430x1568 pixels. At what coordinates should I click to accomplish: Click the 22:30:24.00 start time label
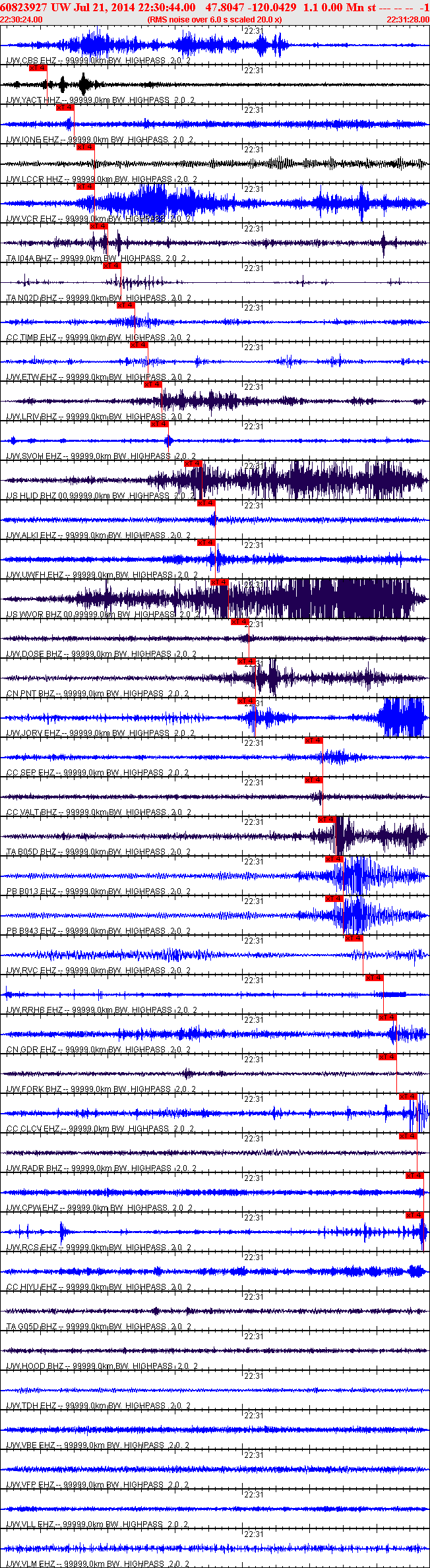point(22,20)
